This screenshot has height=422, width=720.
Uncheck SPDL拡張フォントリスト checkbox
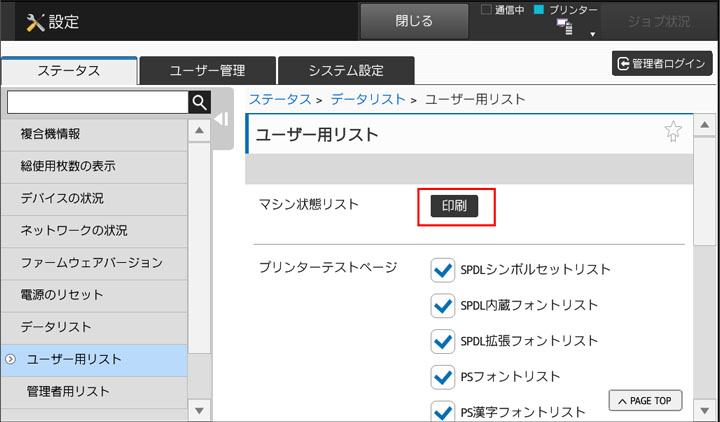(442, 342)
